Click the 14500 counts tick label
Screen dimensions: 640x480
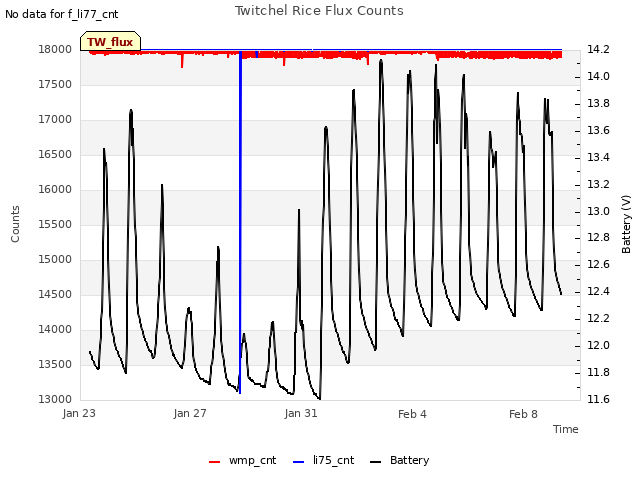[x=55, y=295]
